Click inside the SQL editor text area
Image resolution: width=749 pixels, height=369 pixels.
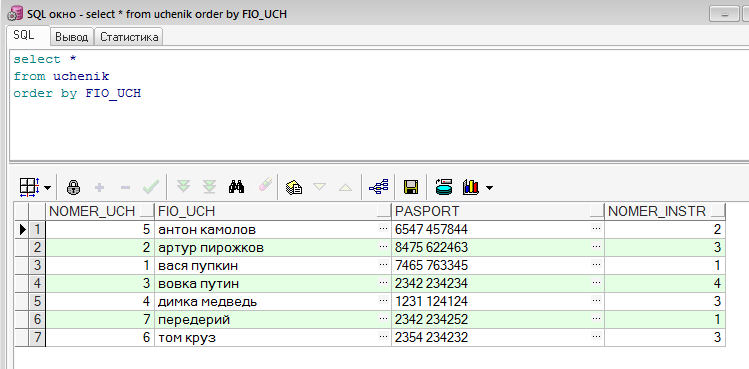(x=379, y=105)
